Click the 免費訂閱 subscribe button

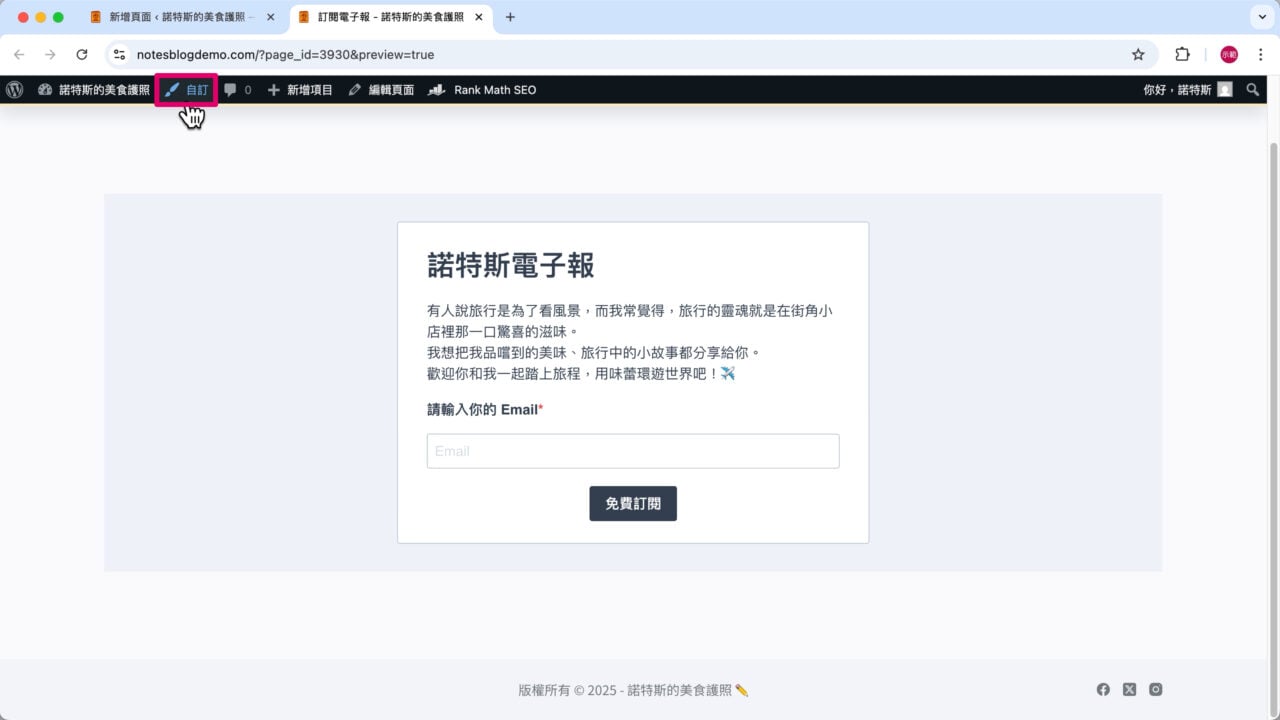coord(632,503)
